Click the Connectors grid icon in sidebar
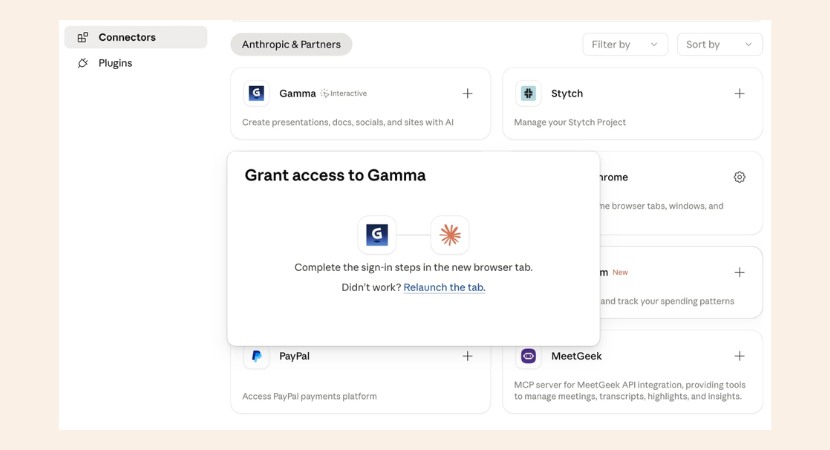The height and width of the screenshot is (450, 830). (83, 38)
